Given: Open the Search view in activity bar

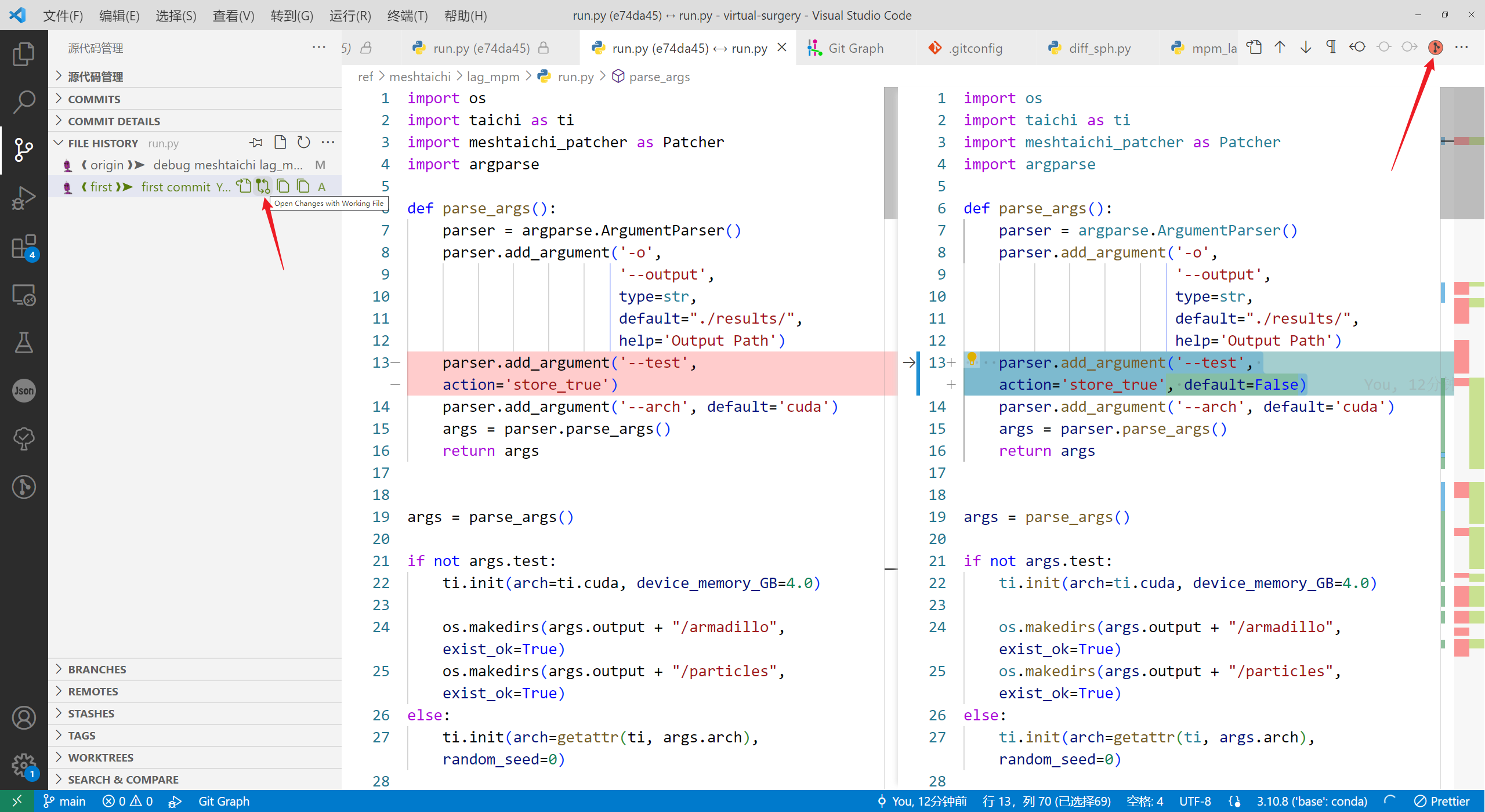Looking at the screenshot, I should 24,101.
